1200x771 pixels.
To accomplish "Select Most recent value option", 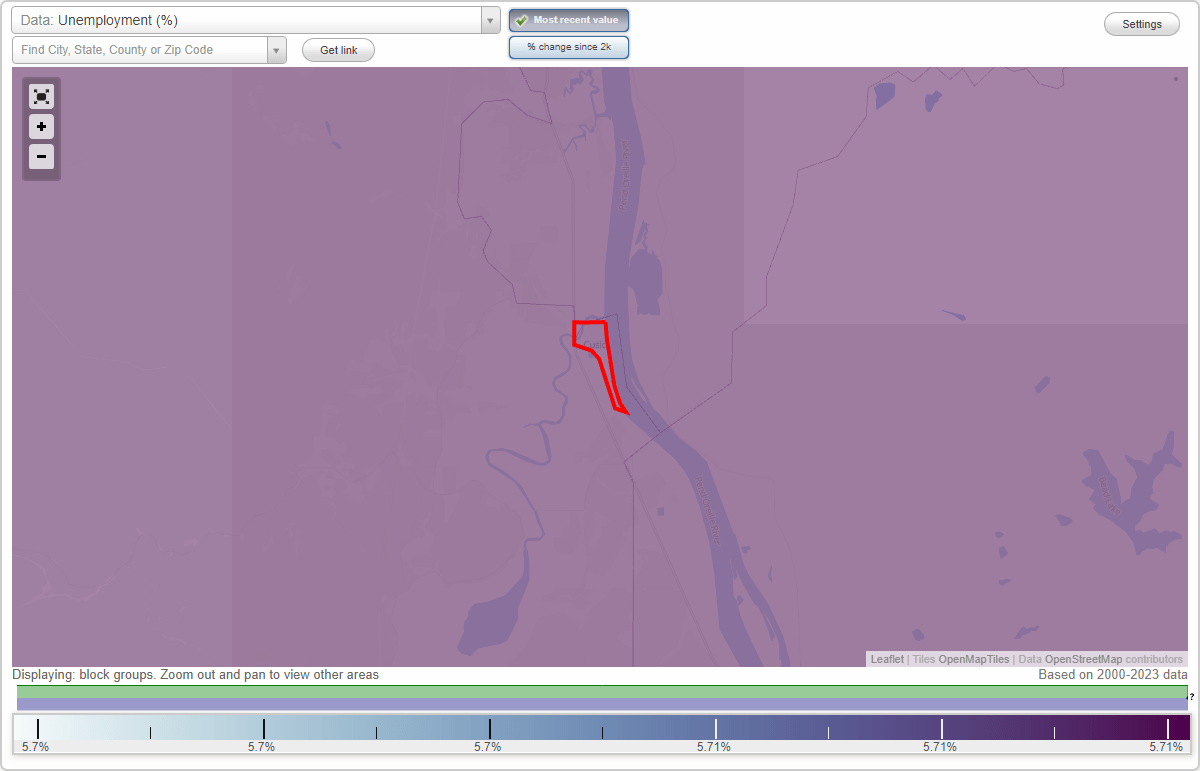I will coord(569,21).
